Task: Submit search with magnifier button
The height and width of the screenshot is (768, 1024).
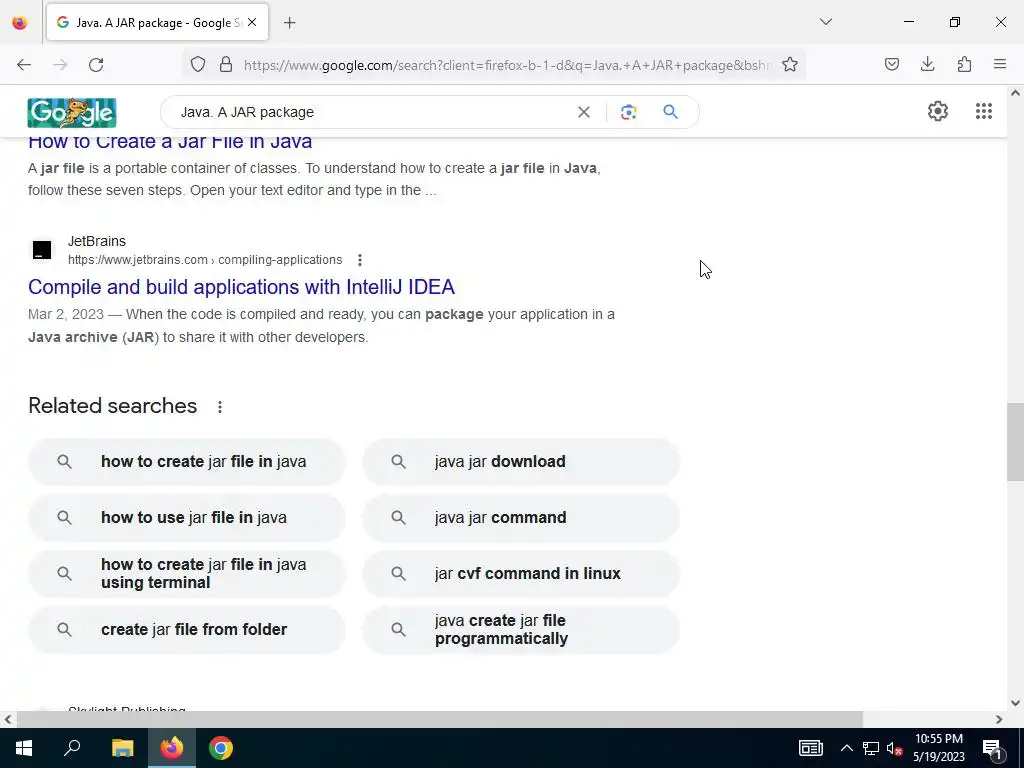Action: [671, 112]
